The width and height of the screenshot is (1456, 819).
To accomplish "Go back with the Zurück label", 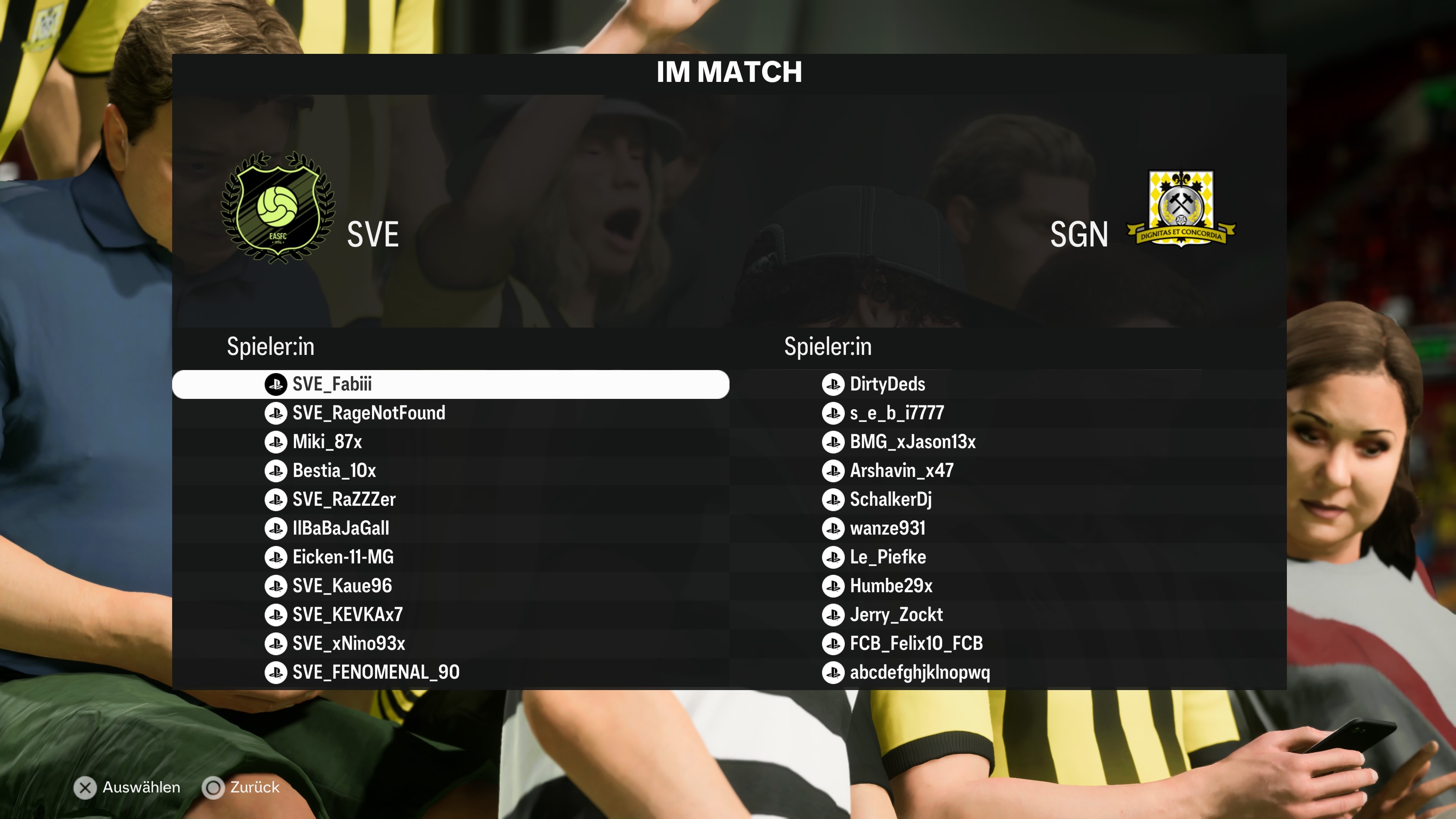I will [x=255, y=788].
